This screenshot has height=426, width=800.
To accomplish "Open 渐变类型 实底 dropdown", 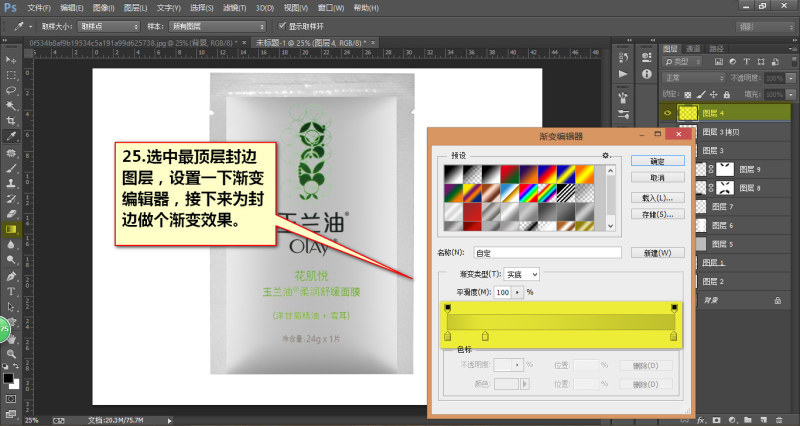I will point(521,274).
